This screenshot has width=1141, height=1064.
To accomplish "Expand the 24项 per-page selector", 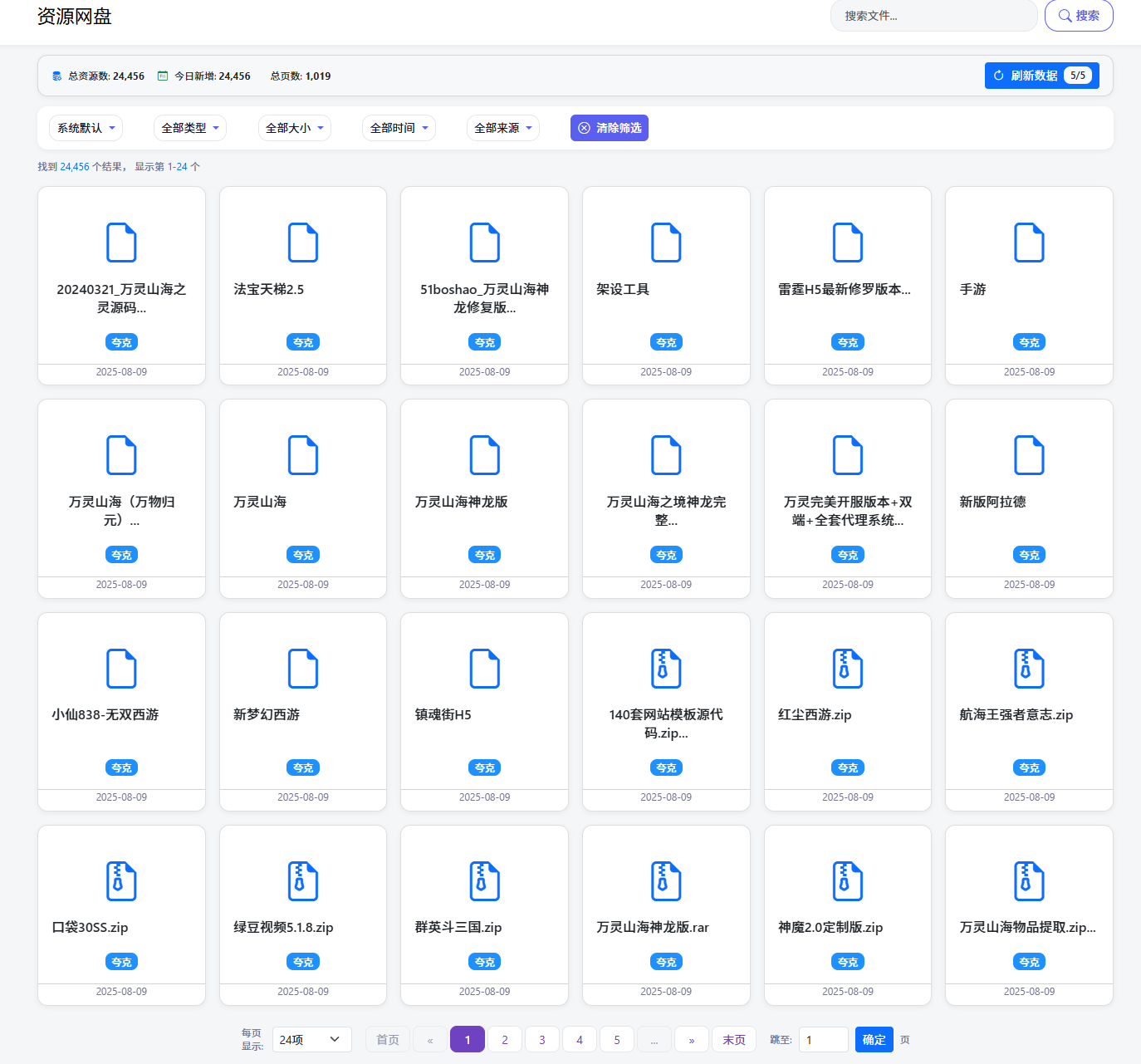I will click(311, 1040).
